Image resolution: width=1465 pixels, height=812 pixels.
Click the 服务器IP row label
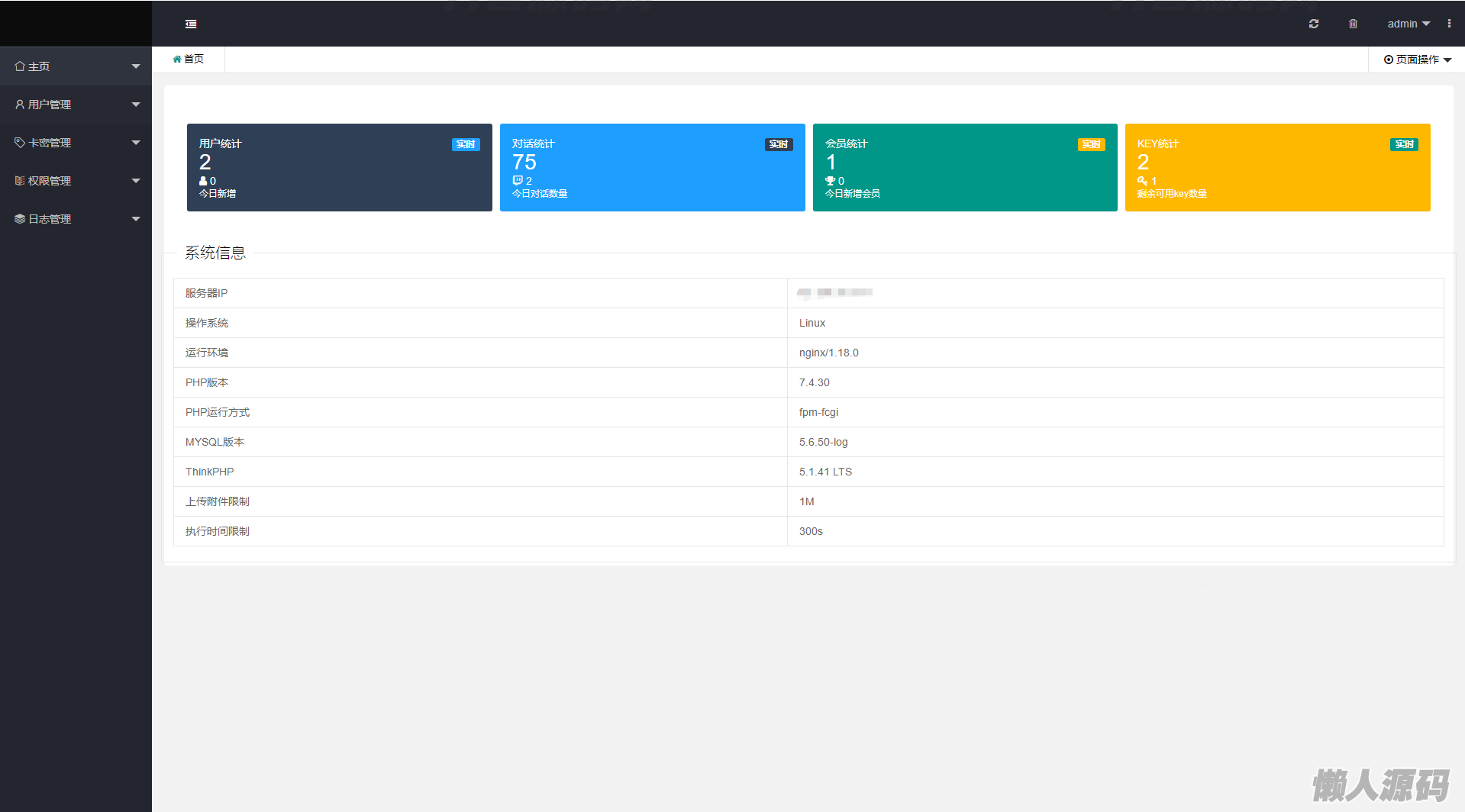tap(206, 293)
